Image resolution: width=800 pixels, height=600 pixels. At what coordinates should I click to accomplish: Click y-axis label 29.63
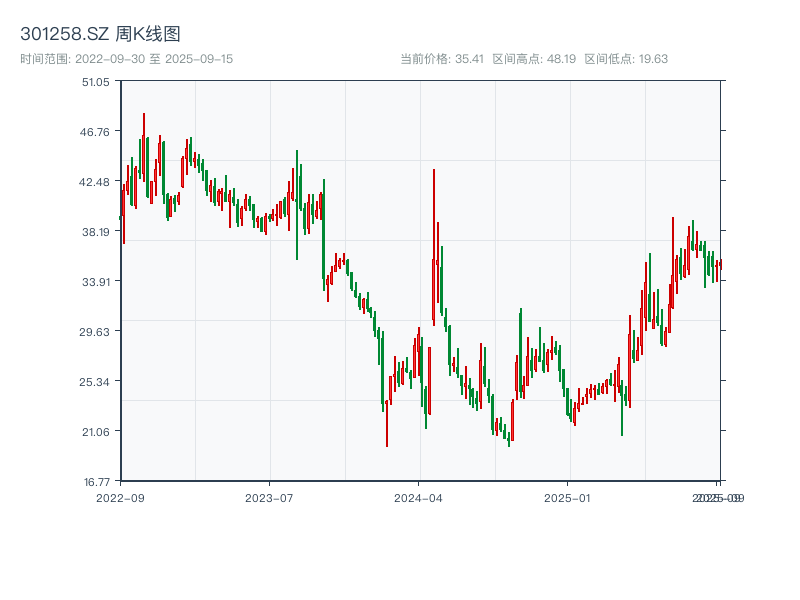tap(94, 332)
